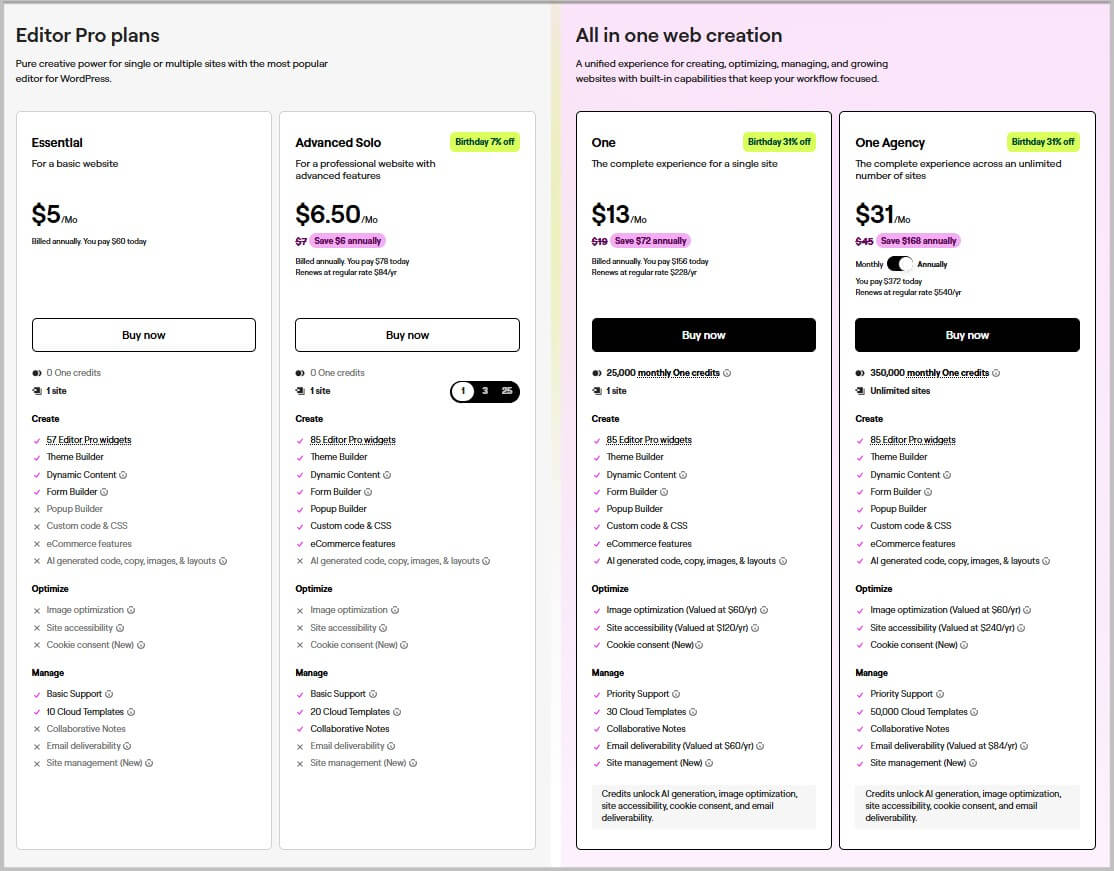
Task: Select 25 sites in Advanced Solo selector
Action: tap(507, 391)
